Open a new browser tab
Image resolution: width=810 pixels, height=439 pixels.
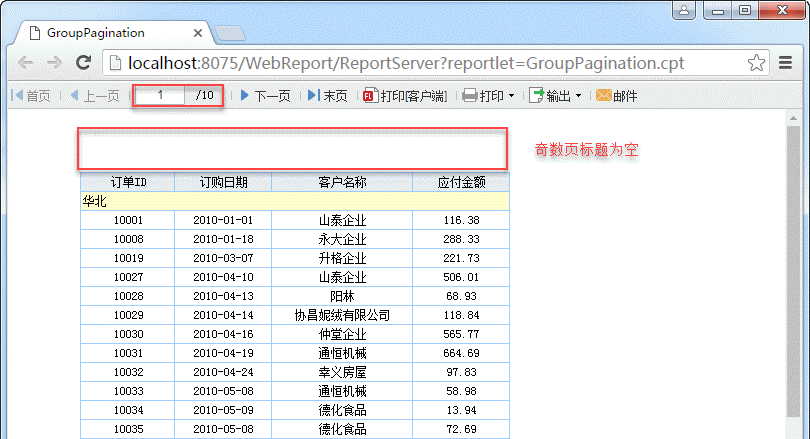(230, 34)
